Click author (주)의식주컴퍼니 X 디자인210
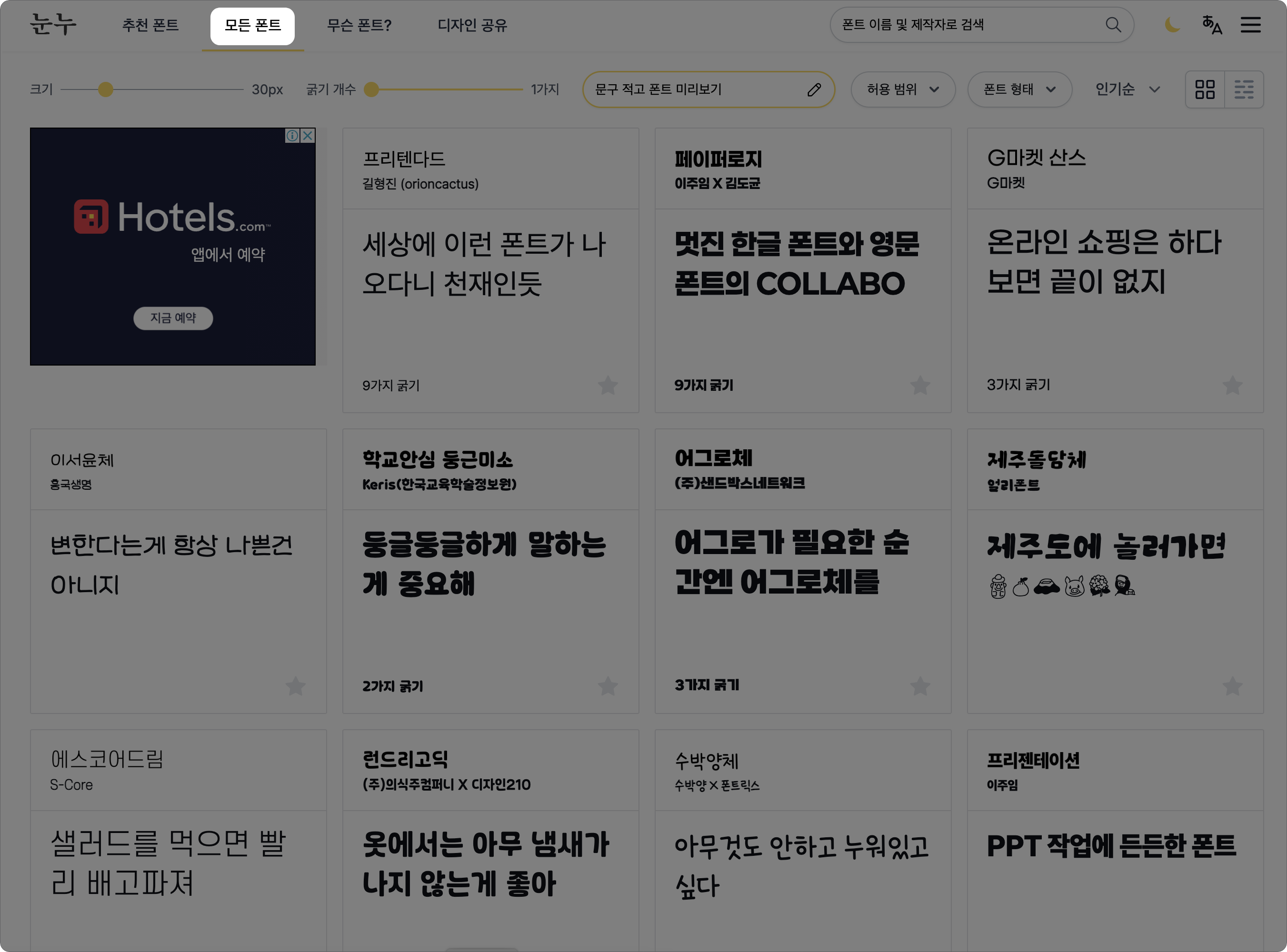This screenshot has height=952, width=1287. coord(447,784)
